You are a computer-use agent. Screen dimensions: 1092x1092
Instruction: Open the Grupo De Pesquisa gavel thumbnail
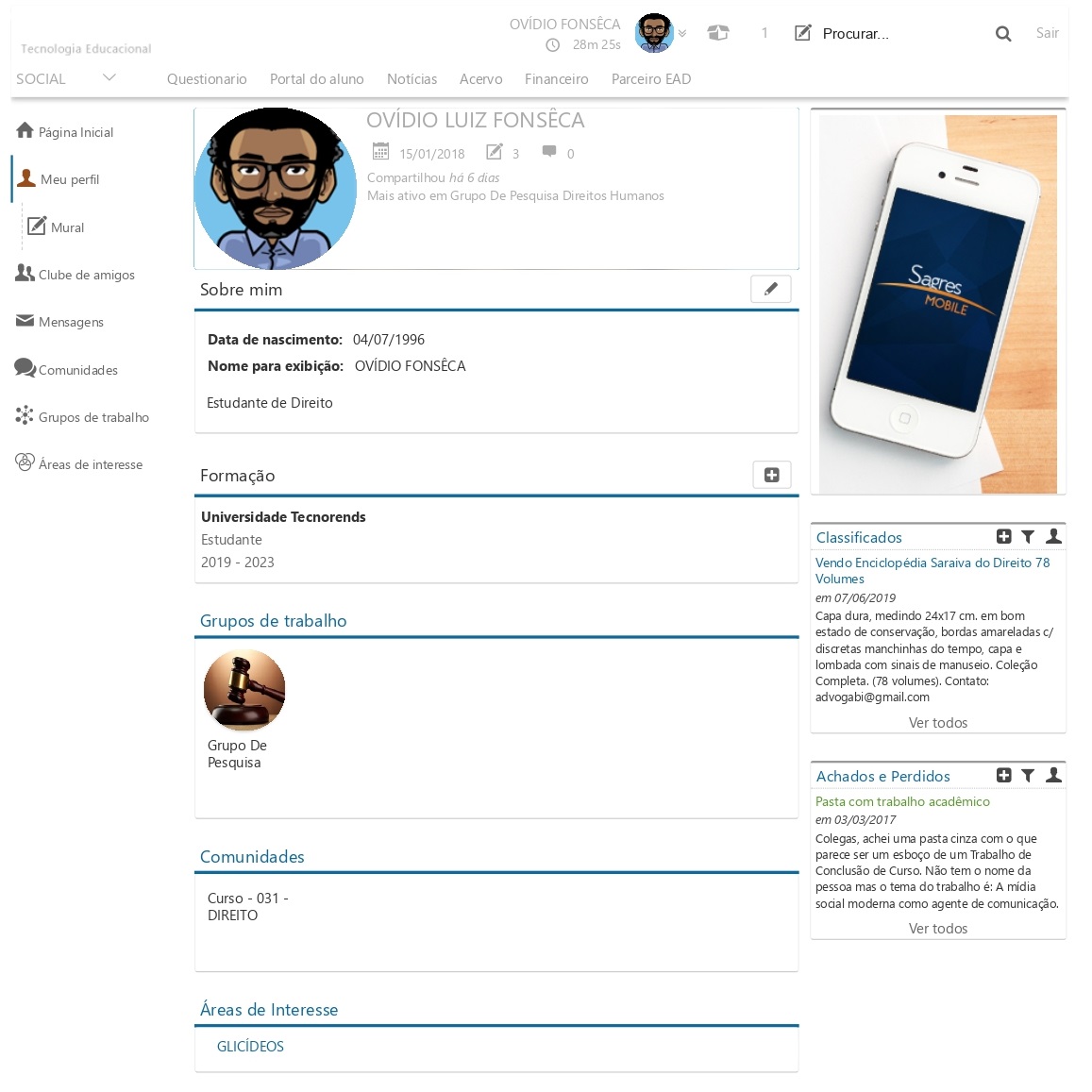coord(244,690)
